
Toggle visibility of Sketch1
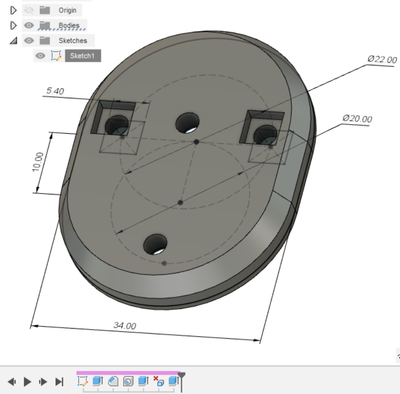[x=40, y=56]
